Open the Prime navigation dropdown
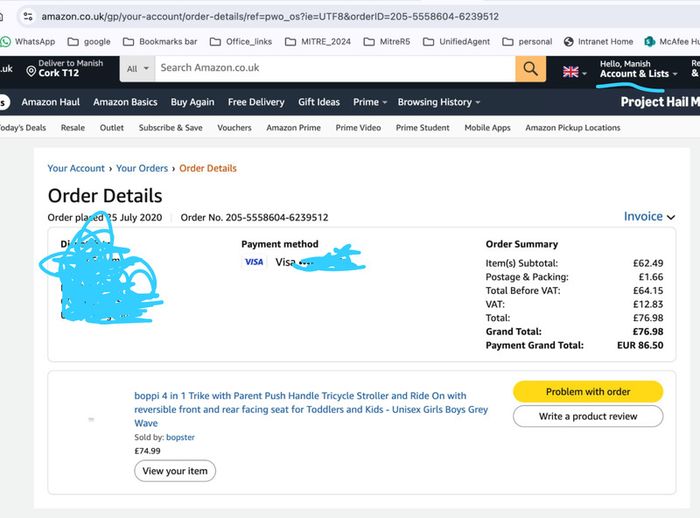The width and height of the screenshot is (700, 518). 370,102
